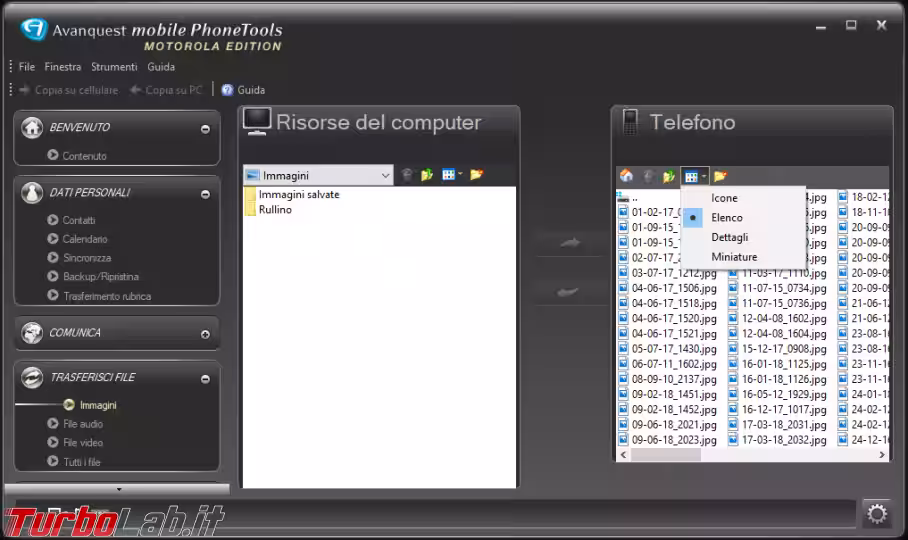The image size is (908, 540).
Task: Open settings gear at bottom right
Action: coord(877,513)
